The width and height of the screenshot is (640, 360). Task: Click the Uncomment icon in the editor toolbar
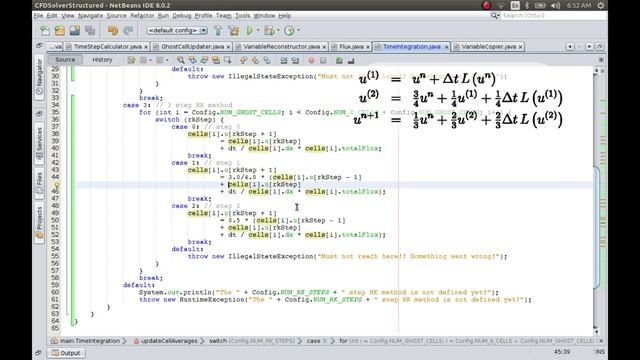[351, 60]
